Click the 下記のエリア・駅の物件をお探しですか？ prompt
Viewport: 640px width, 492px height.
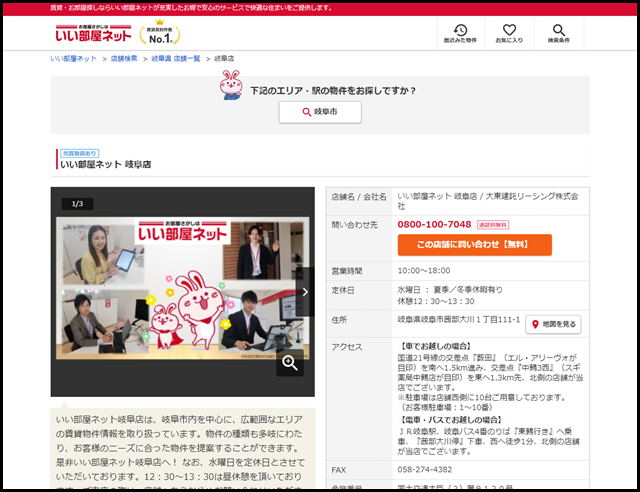(x=333, y=91)
